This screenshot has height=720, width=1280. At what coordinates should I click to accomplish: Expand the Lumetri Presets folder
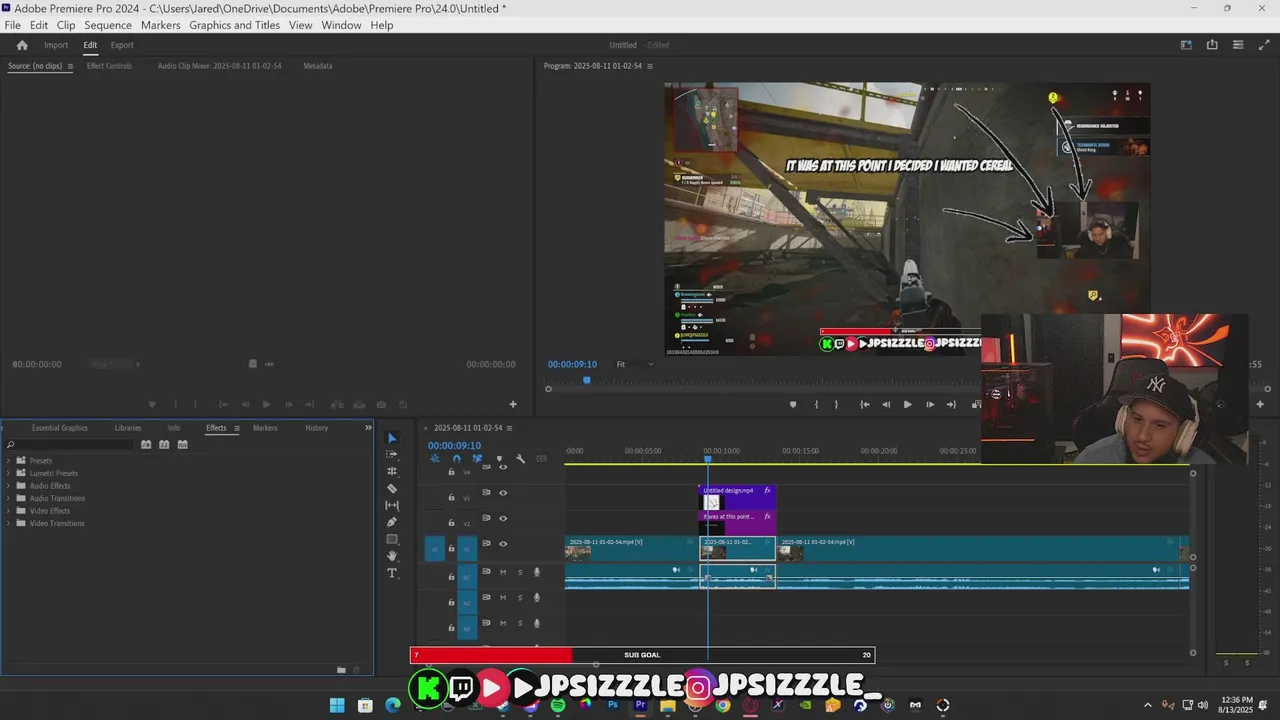pyautogui.click(x=9, y=473)
